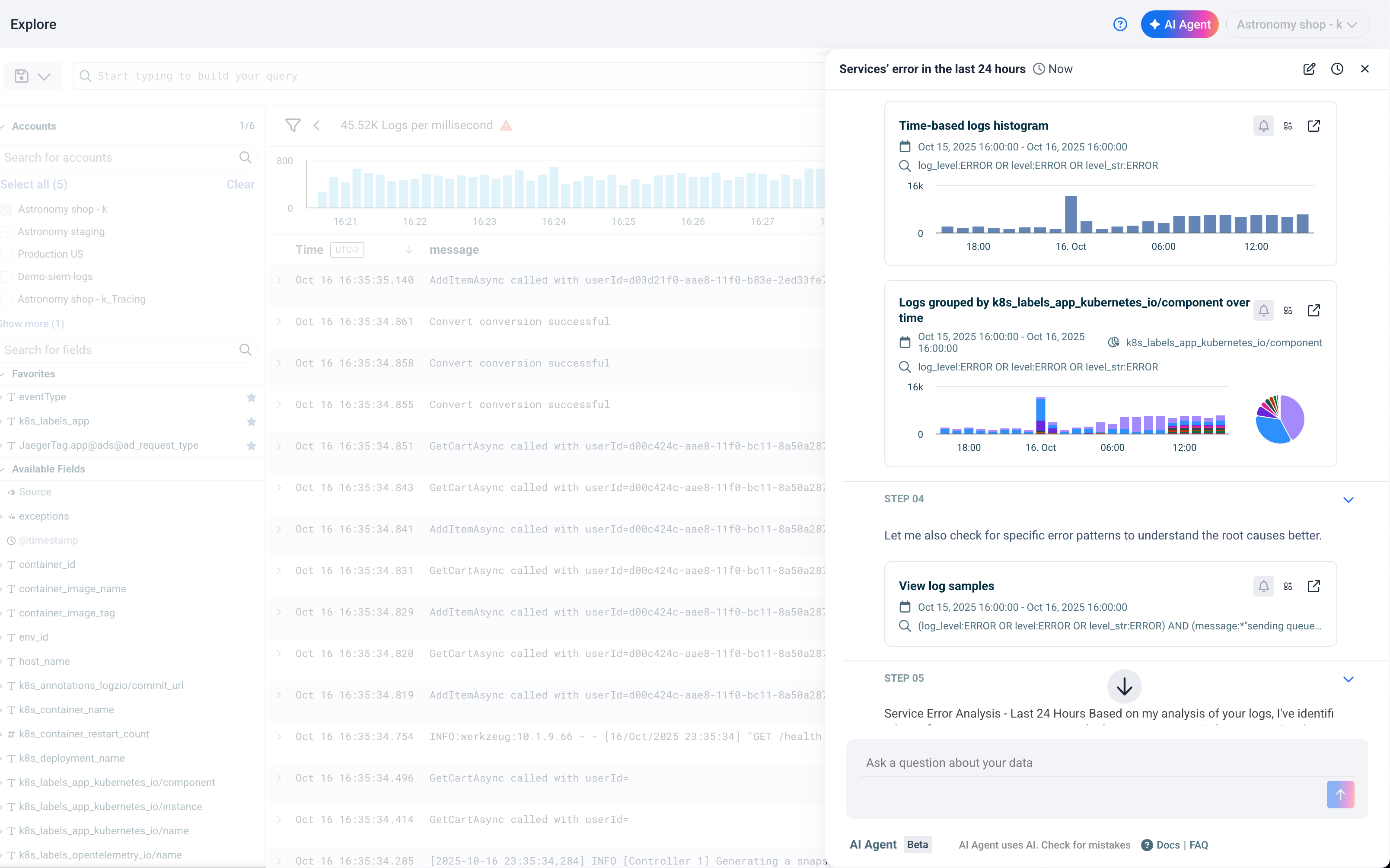Click the filter funnel icon above logs

[293, 125]
